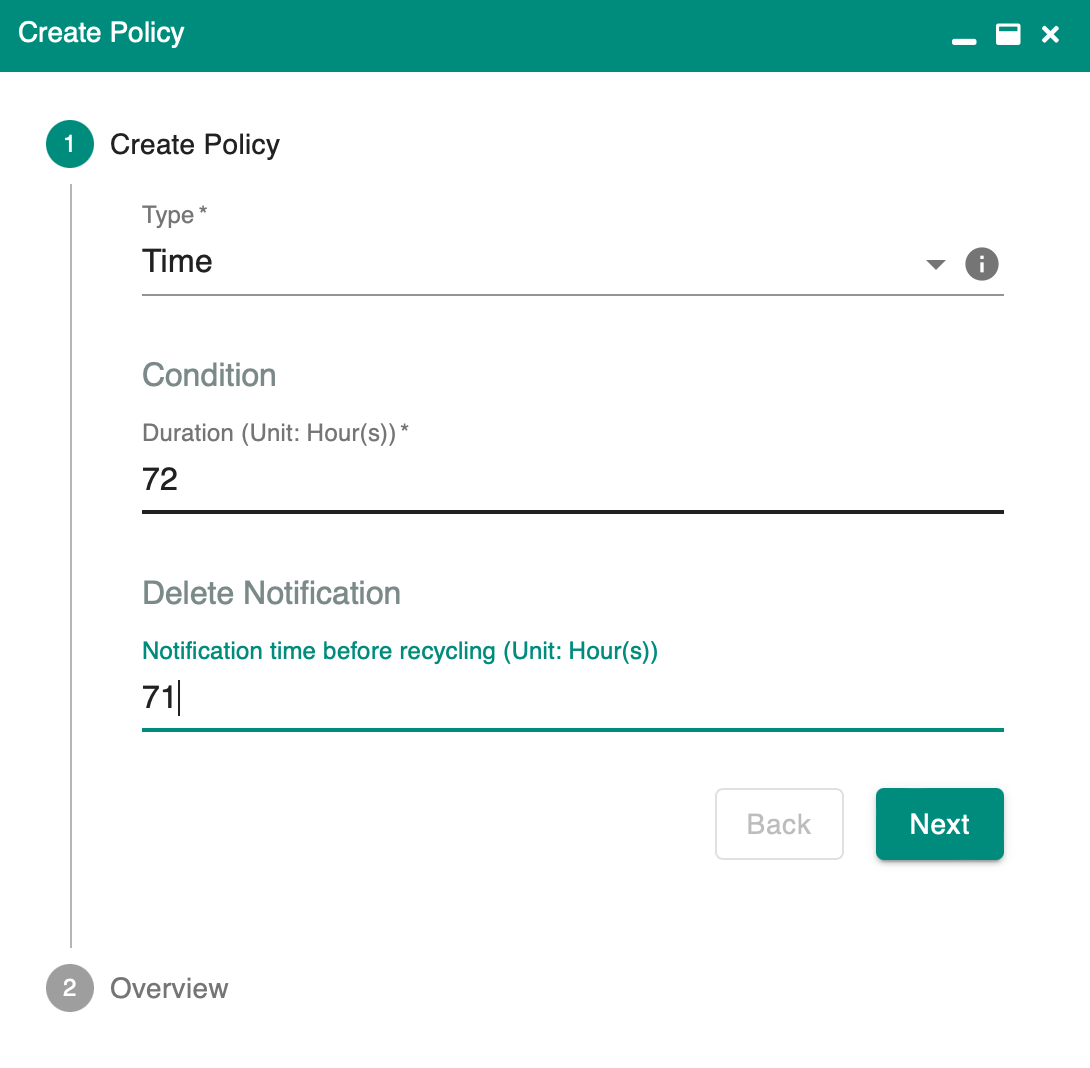Maximize the Create Policy dialog
1090x1068 pixels.
click(1008, 34)
